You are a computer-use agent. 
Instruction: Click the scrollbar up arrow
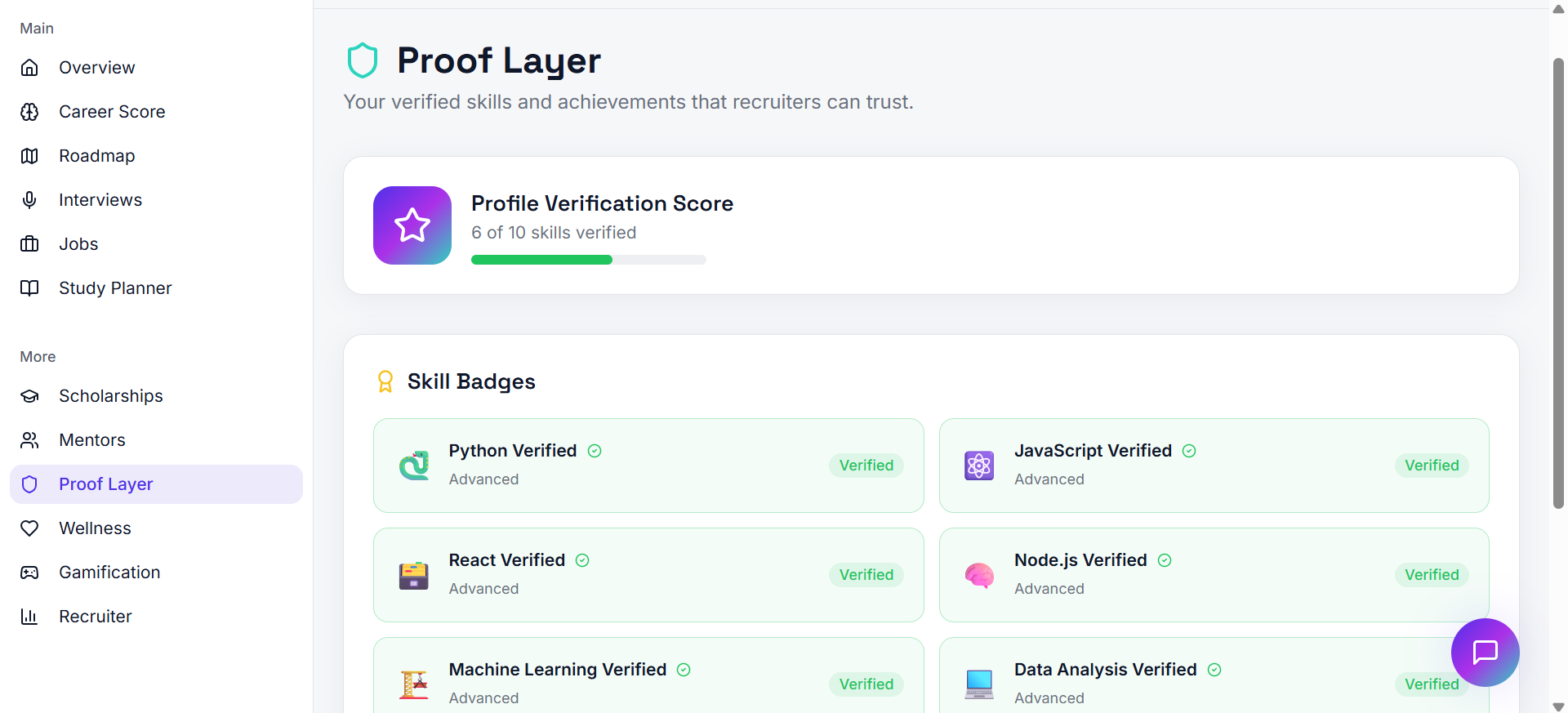tap(1558, 9)
